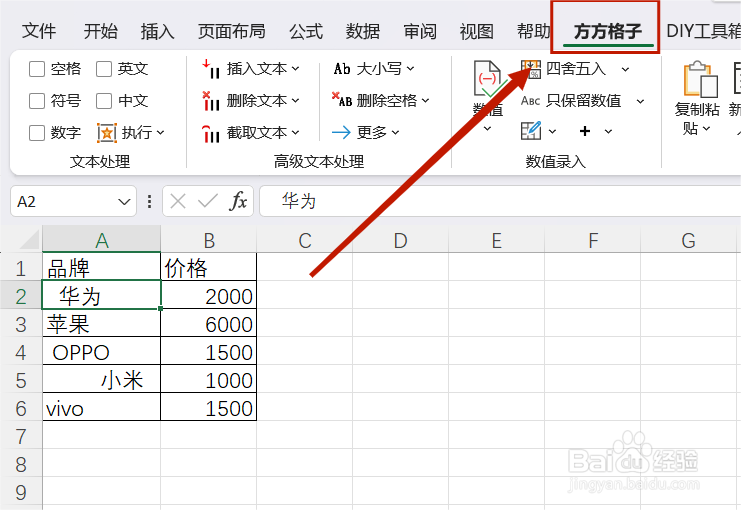Screen dimensions: 741x510
Task: Click the 只保留数值 ABC icon
Action: click(530, 101)
